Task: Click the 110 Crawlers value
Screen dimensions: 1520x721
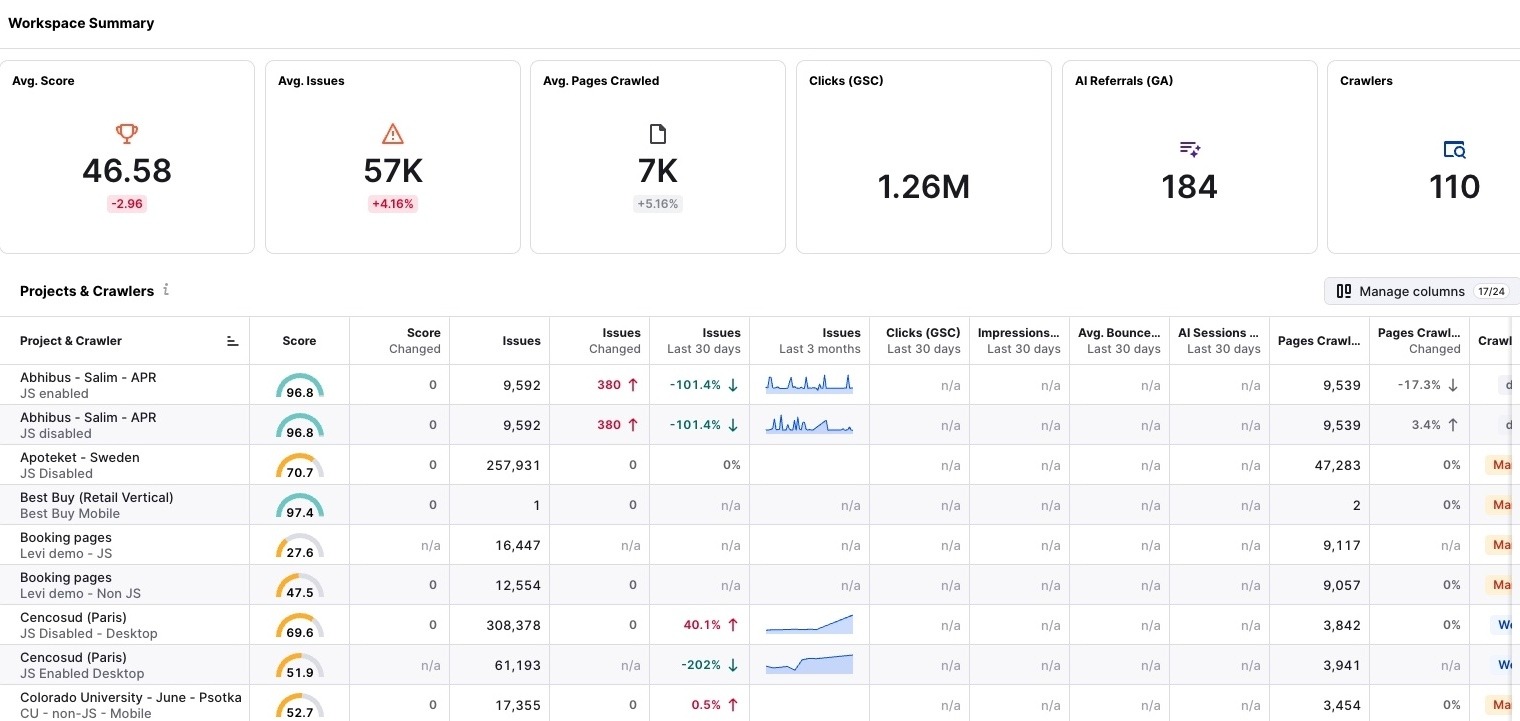Action: [x=1455, y=187]
